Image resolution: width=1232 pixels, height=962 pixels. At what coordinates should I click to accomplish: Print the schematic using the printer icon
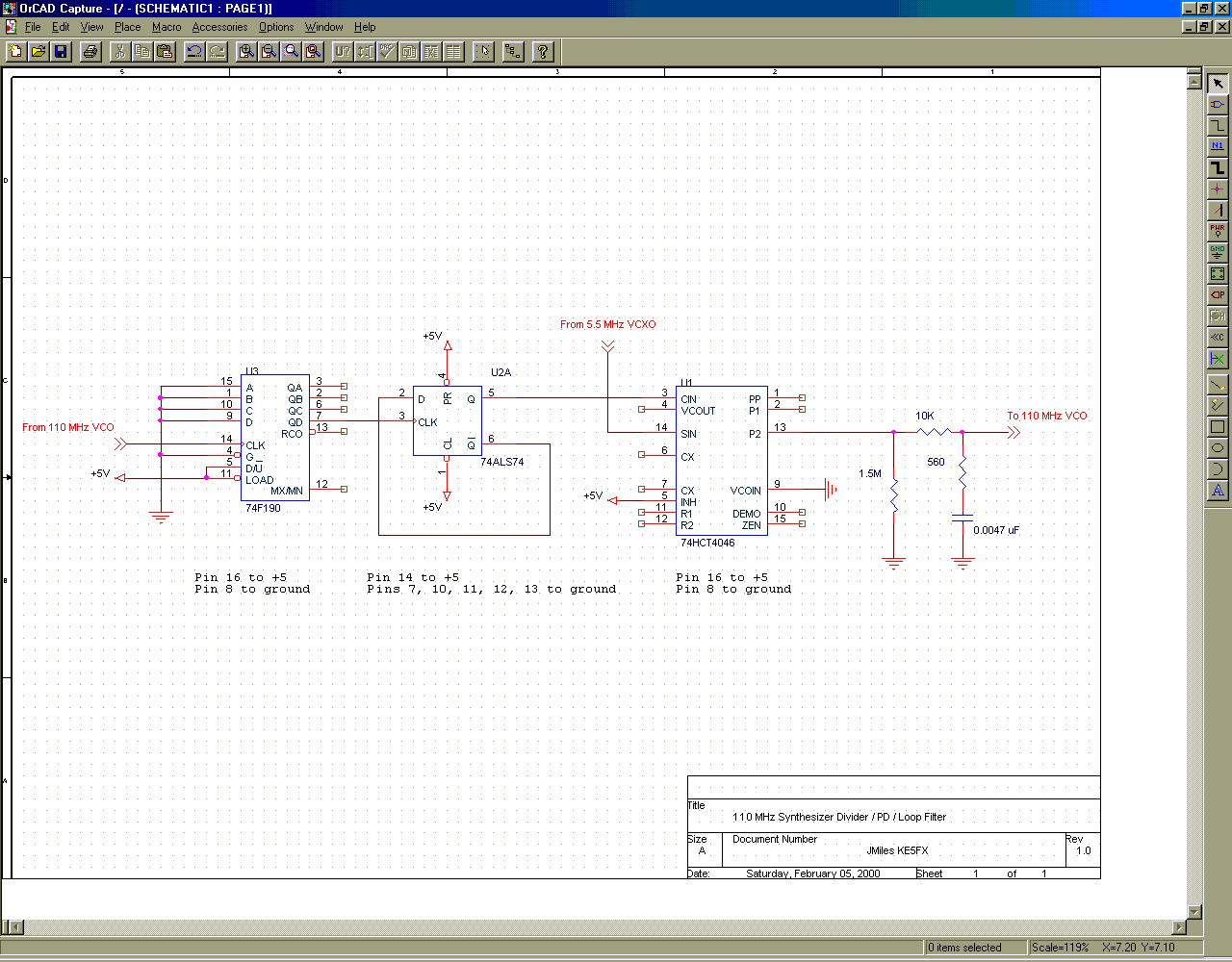[x=90, y=51]
